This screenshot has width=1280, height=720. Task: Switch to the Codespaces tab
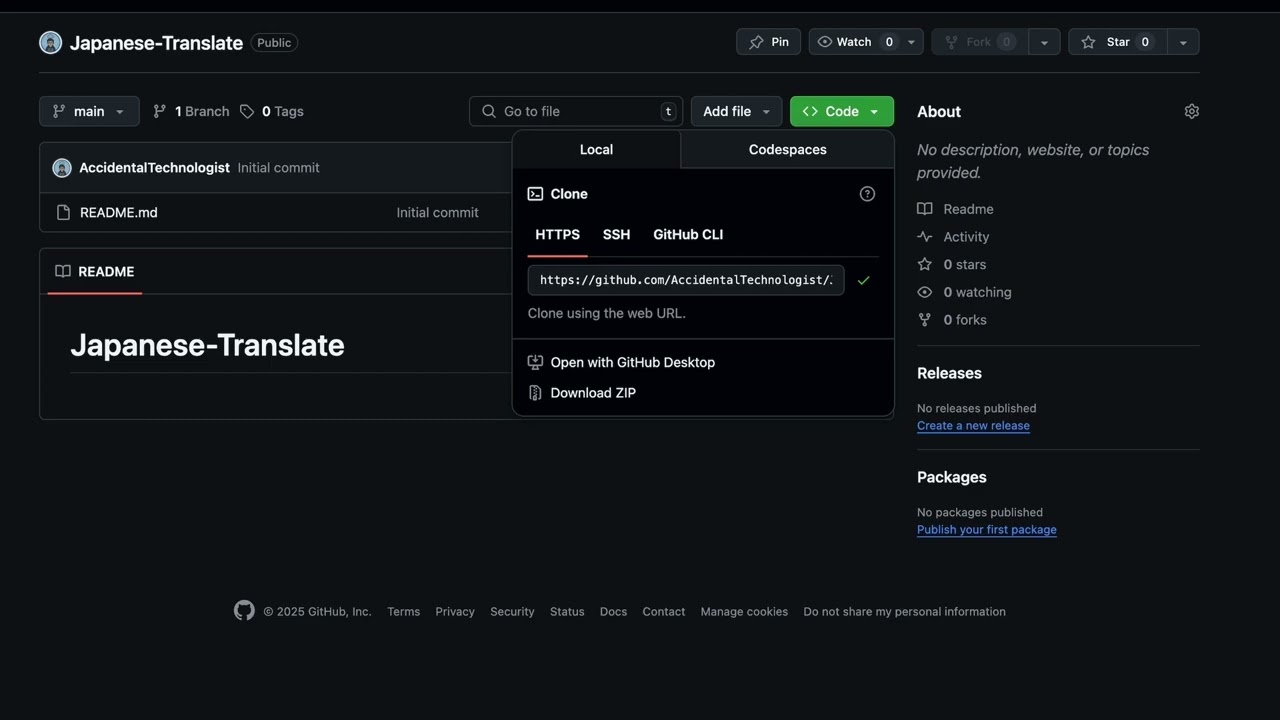pyautogui.click(x=788, y=149)
